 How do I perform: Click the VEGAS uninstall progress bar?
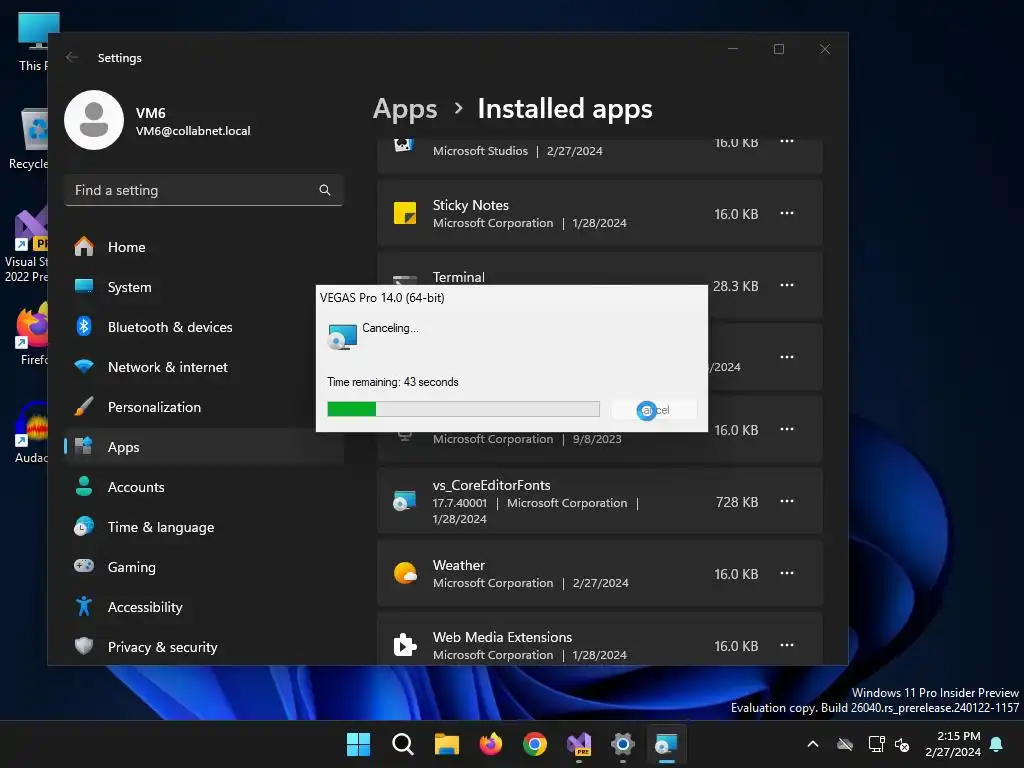pos(463,409)
